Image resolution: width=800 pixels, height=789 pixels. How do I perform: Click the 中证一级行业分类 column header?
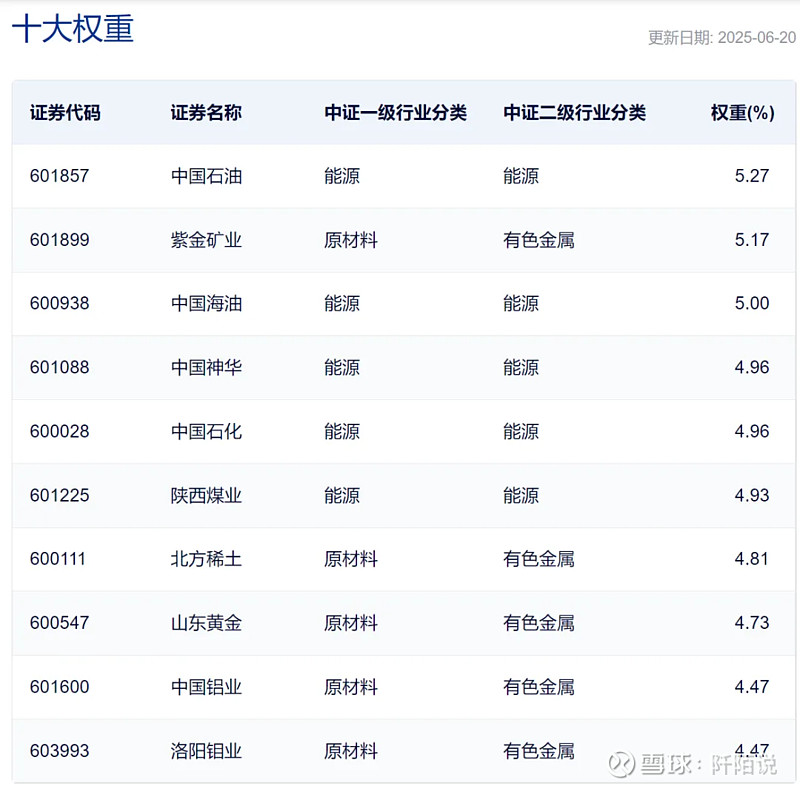[x=395, y=113]
